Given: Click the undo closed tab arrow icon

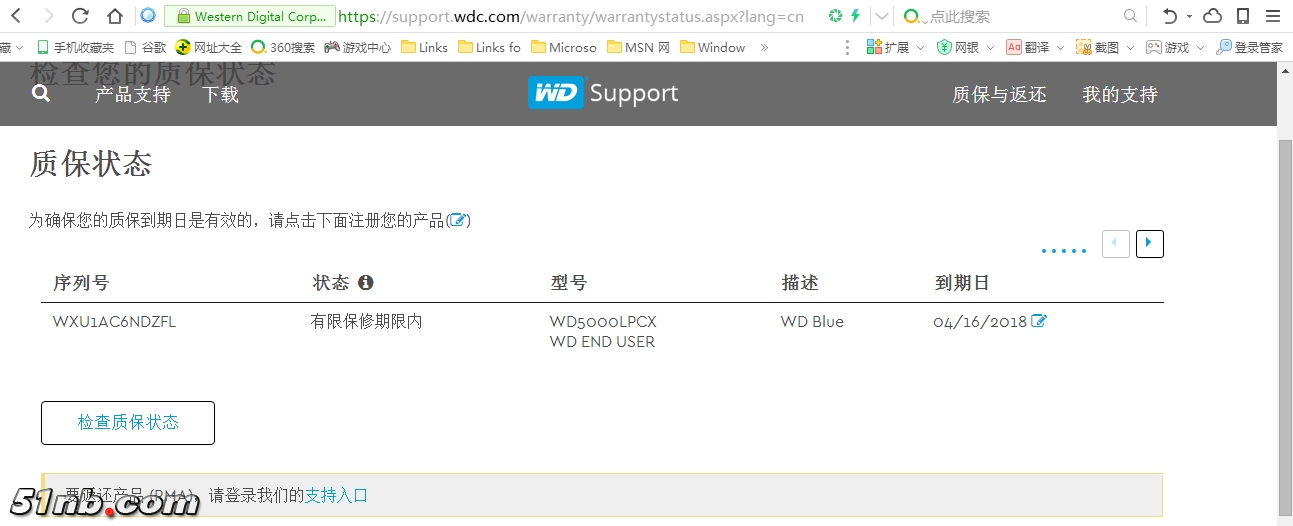Looking at the screenshot, I should click(1170, 16).
